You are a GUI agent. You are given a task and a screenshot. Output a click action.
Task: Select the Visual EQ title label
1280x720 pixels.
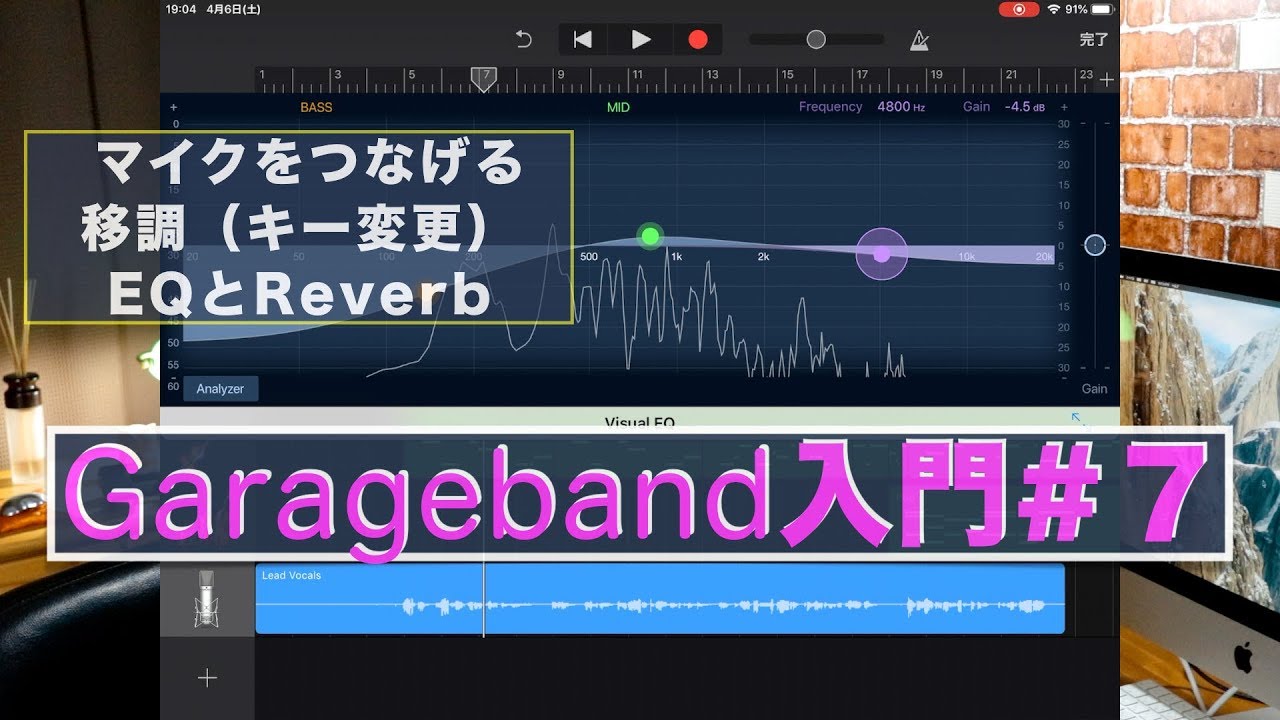[x=640, y=422]
